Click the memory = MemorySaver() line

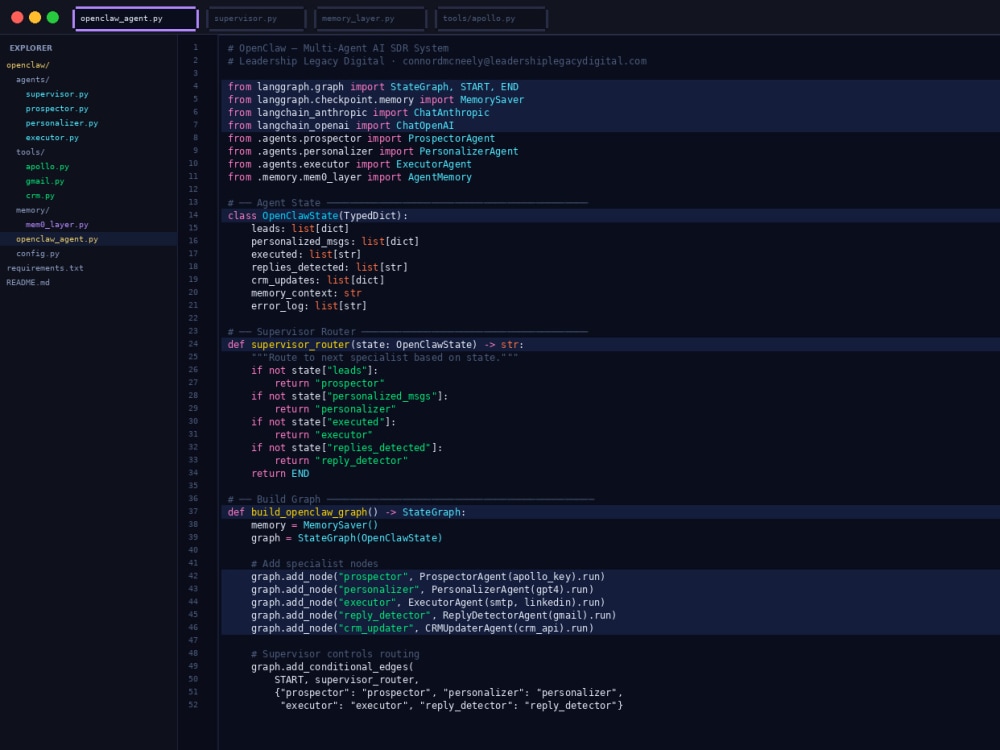click(x=314, y=525)
